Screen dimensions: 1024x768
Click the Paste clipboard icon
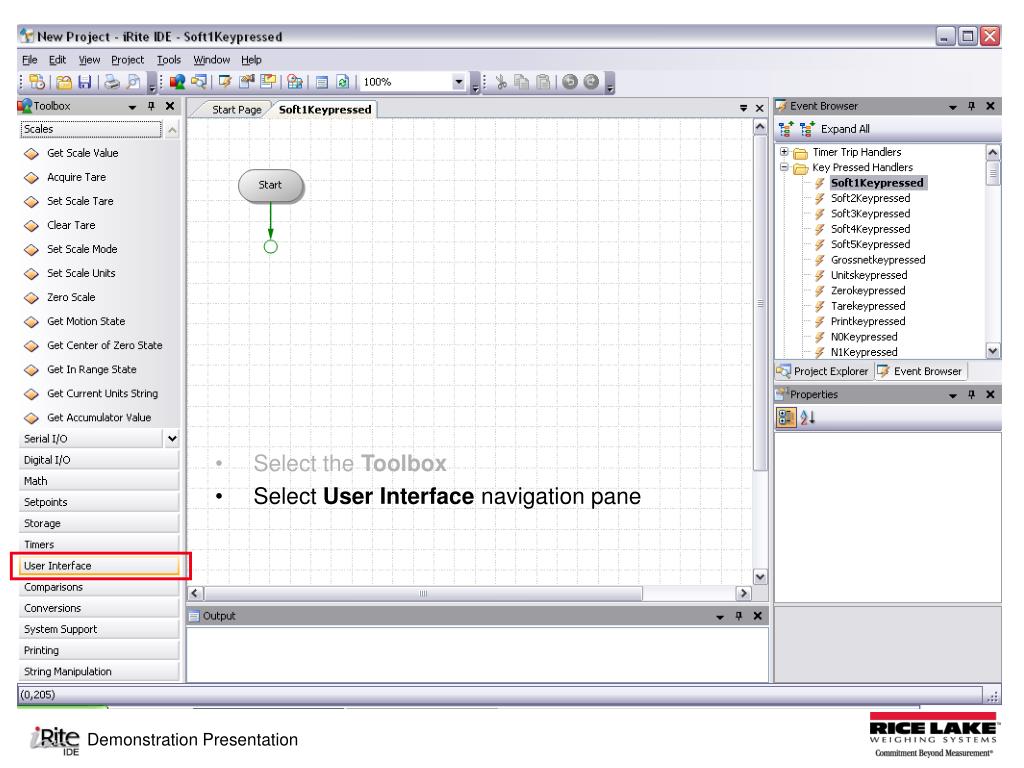(x=543, y=82)
